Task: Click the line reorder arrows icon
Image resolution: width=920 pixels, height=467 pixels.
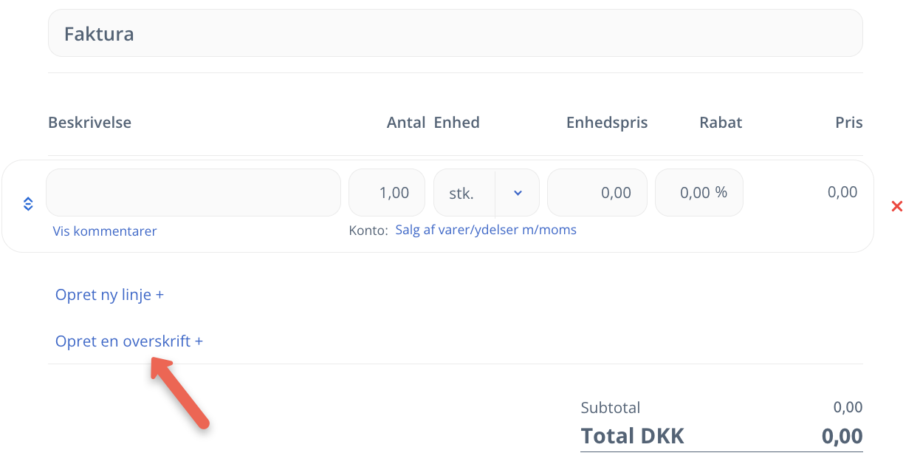Action: coord(28,204)
